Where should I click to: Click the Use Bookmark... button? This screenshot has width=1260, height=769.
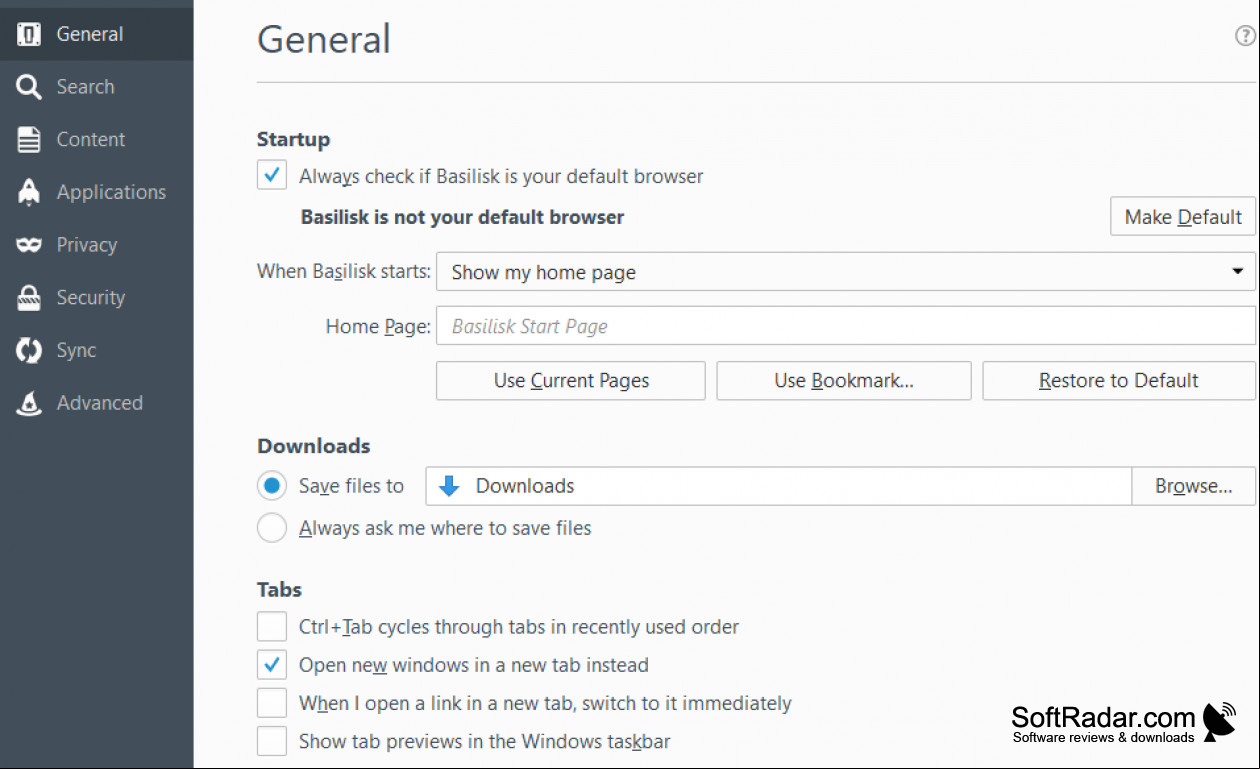coord(844,381)
